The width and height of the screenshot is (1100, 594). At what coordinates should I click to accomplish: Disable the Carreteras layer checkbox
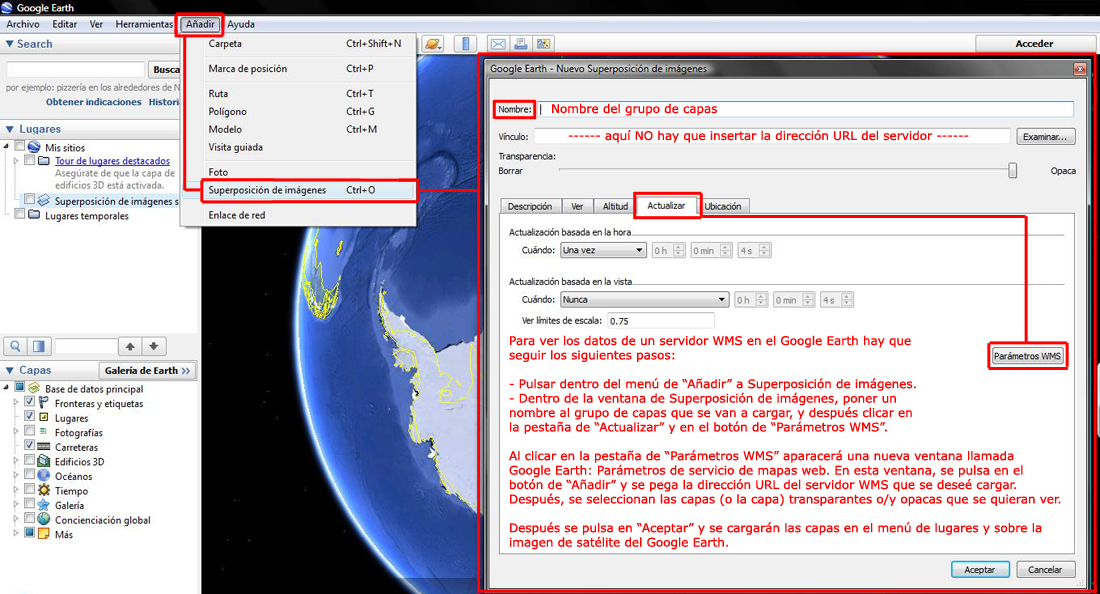point(29,446)
